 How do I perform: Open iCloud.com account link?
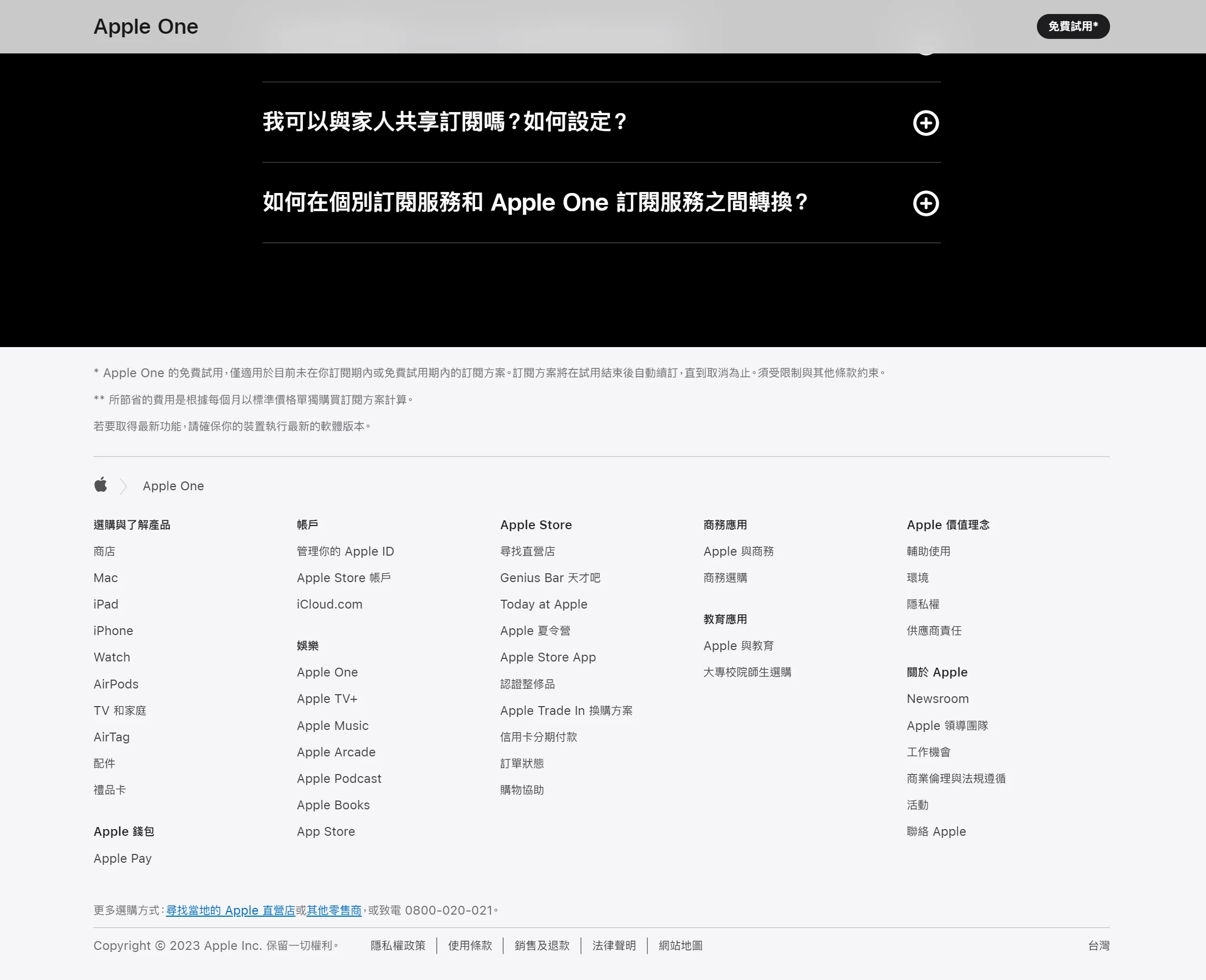click(x=329, y=604)
